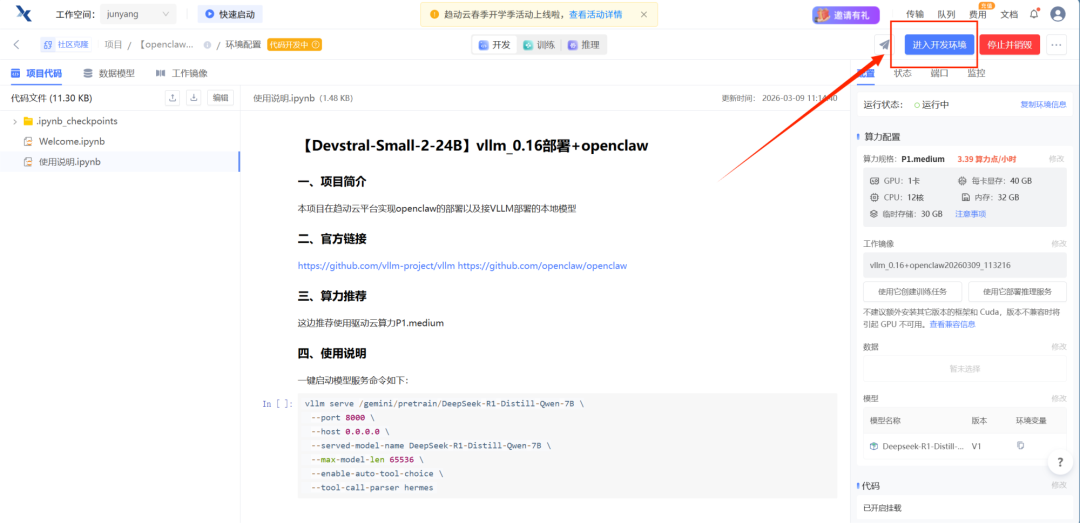Click the platform logo in top-left corner

click(24, 13)
